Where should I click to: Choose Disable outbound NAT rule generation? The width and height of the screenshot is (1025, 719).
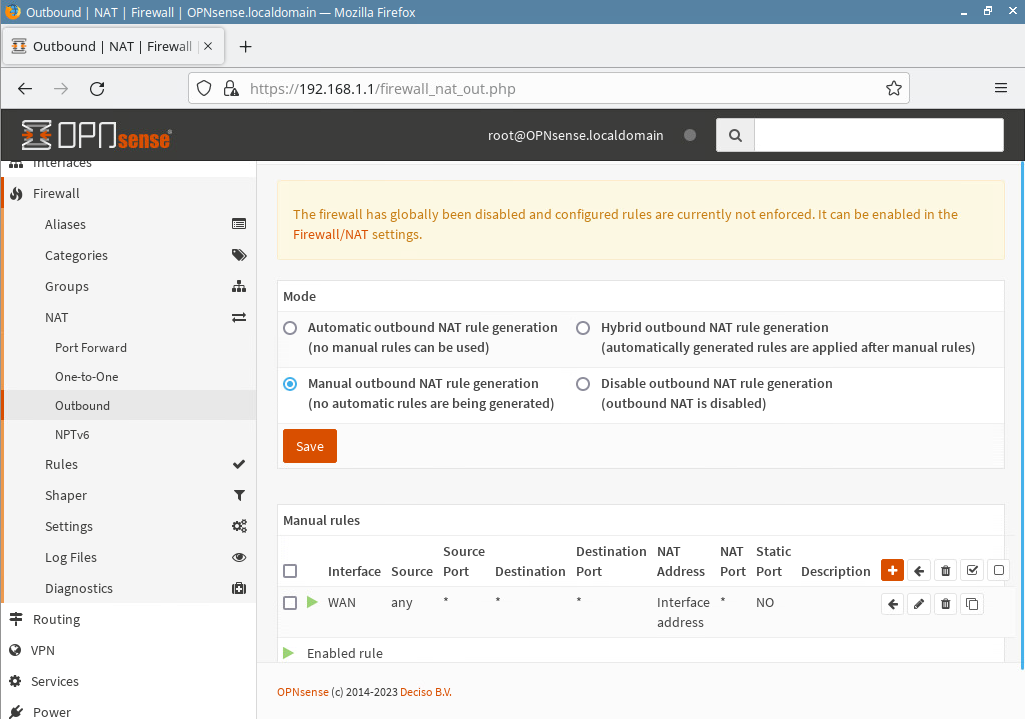(583, 383)
